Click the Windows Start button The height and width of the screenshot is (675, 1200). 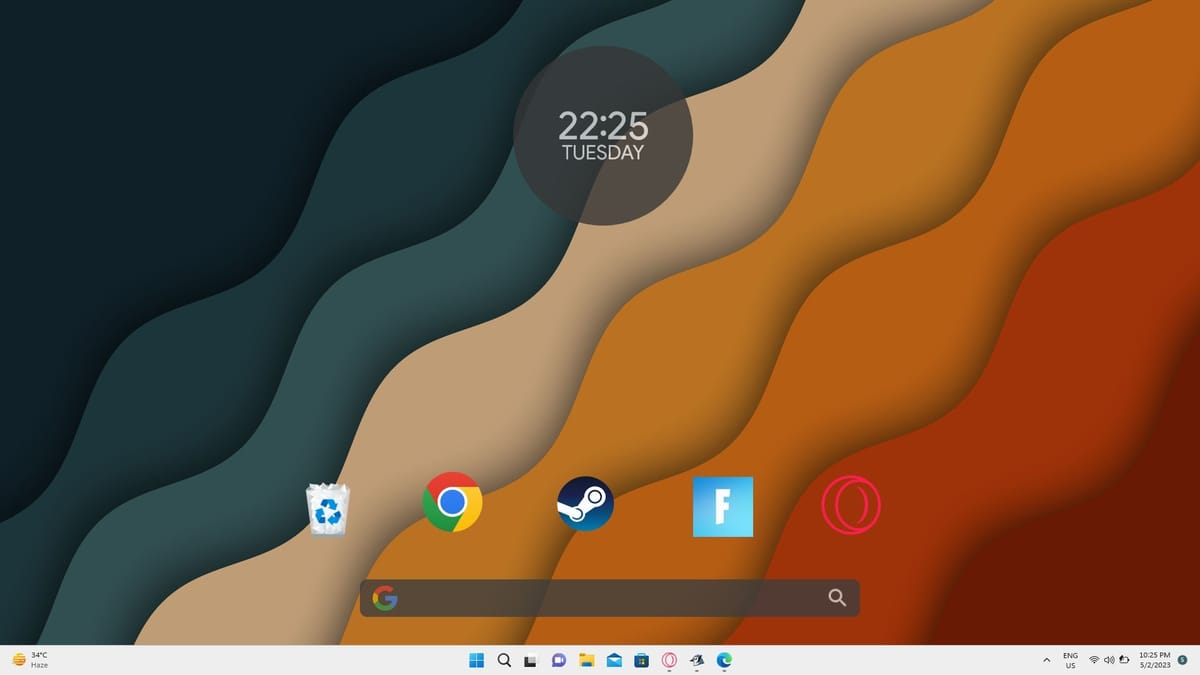pyautogui.click(x=476, y=660)
